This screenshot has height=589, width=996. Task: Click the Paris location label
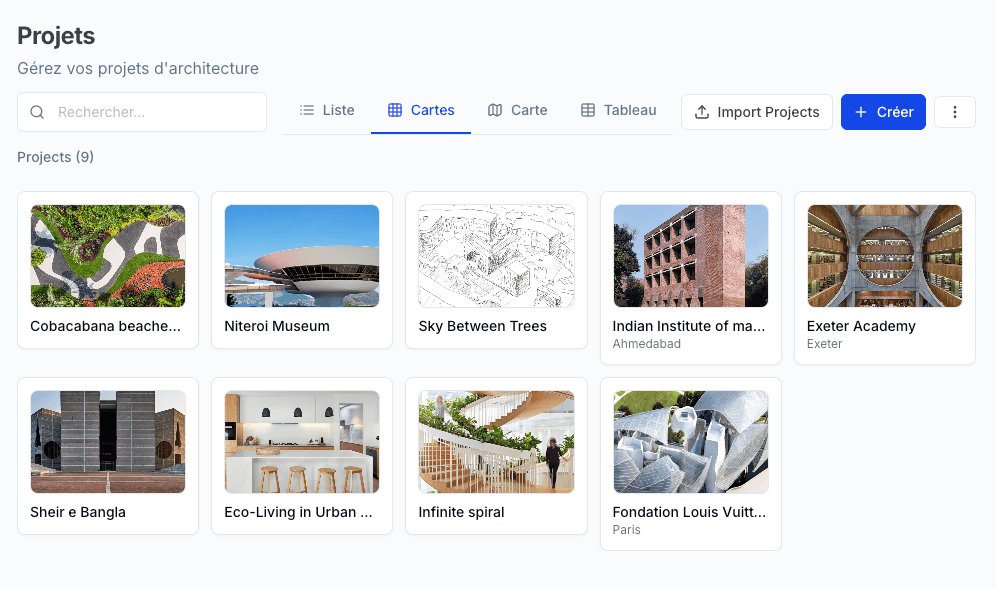(626, 530)
